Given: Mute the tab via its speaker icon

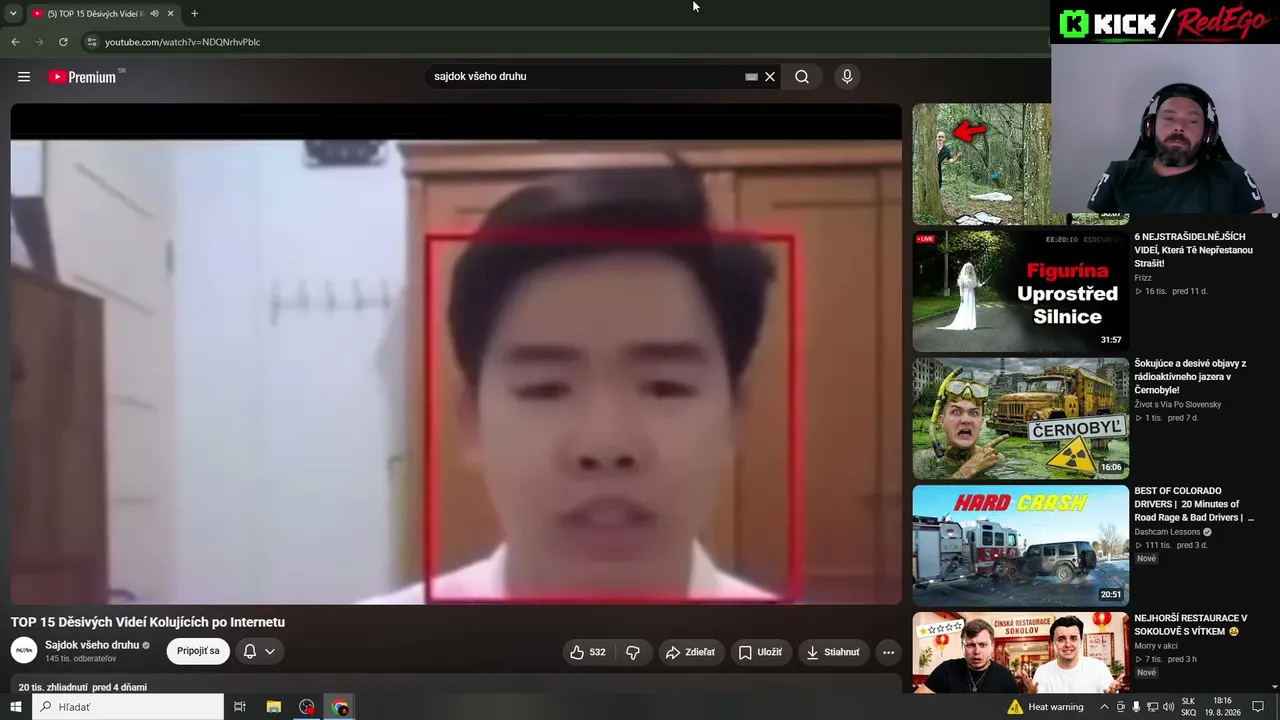Looking at the screenshot, I should 154,13.
